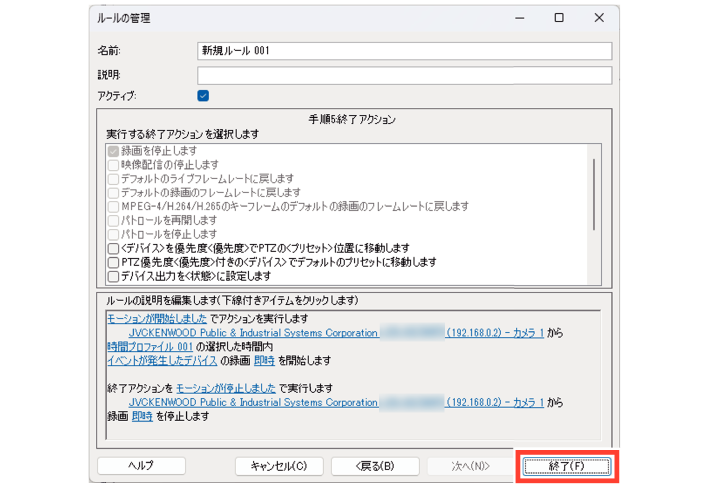Viewport: 708px width, 487px height.
Task: Toggle デフォルトの録画のフレームレートに戻します checkbox
Action: click(113, 193)
